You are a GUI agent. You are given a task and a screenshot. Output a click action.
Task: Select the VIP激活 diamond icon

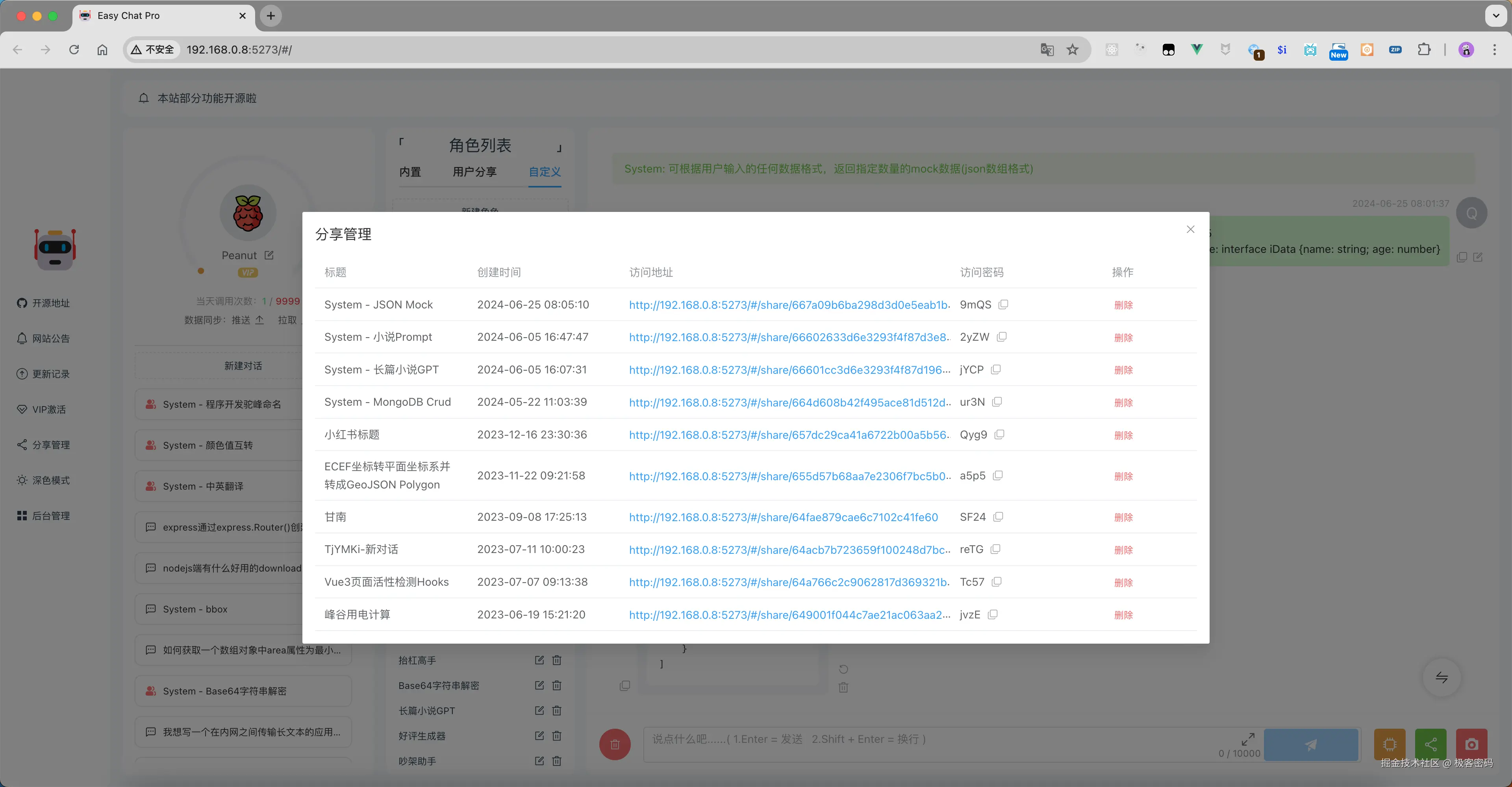tap(22, 409)
